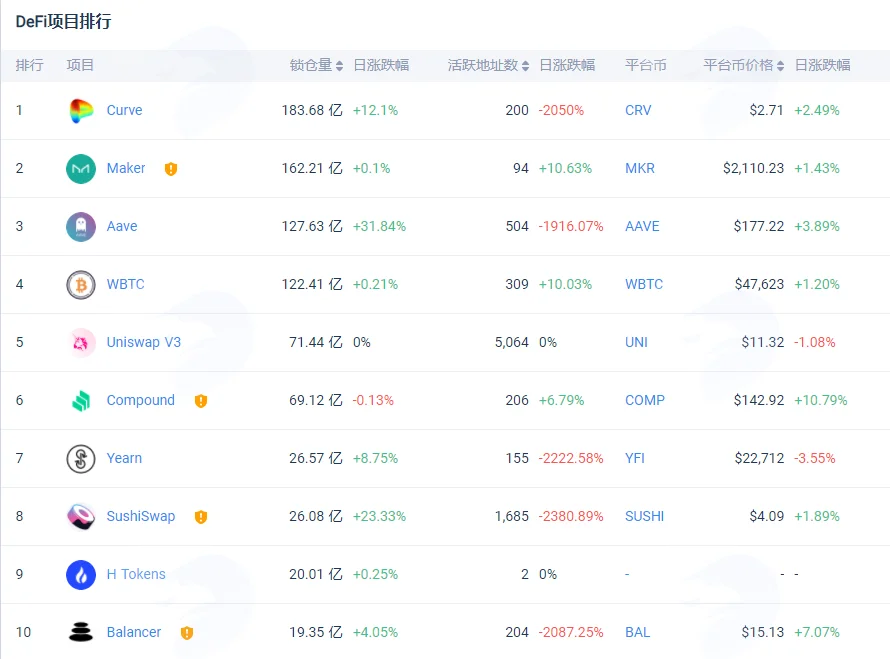Sort by 锁仓量 column arrows

(x=339, y=66)
